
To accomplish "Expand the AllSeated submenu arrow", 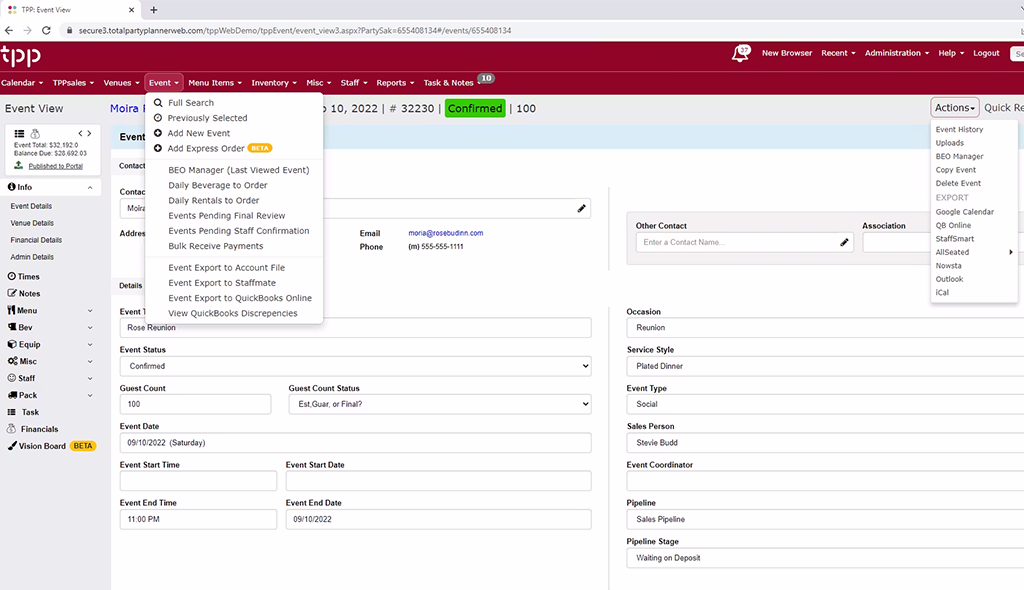I will (x=1011, y=252).
